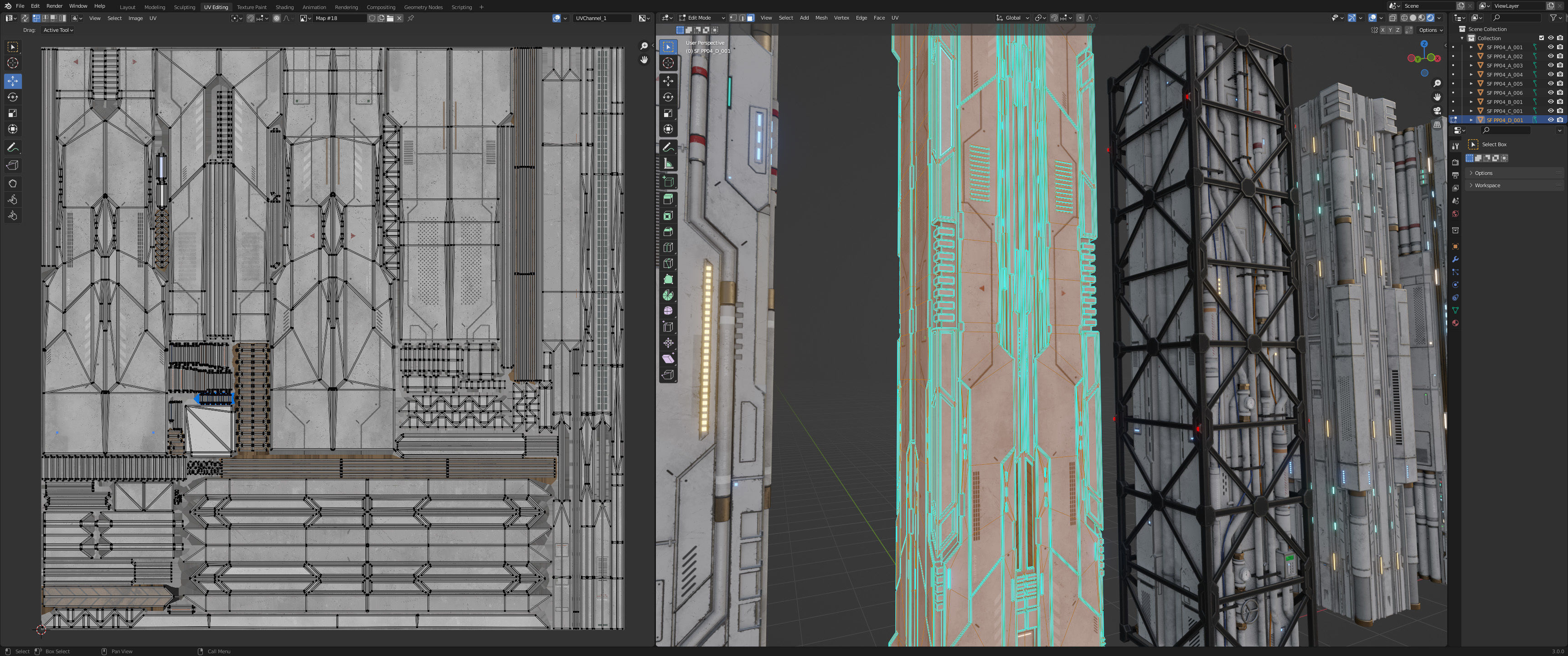Open the Modifier properties tab (wrench icon)
1568x656 pixels.
tap(1455, 259)
